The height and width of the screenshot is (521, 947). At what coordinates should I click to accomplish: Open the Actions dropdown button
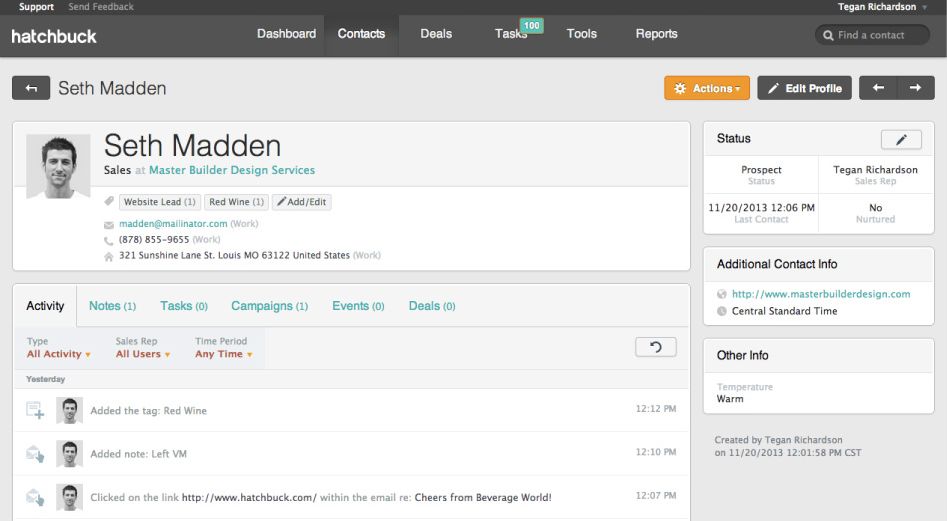coord(706,88)
